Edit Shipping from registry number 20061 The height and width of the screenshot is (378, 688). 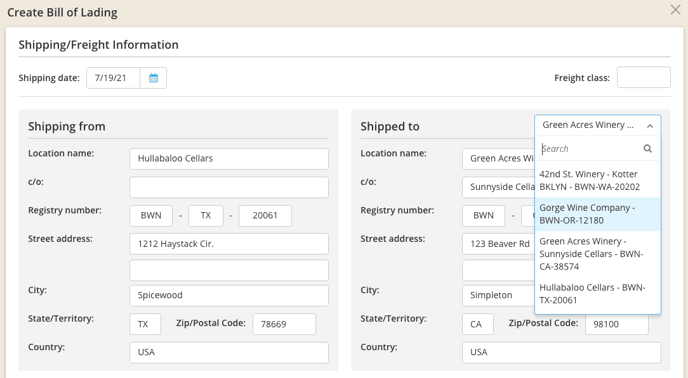(x=265, y=216)
